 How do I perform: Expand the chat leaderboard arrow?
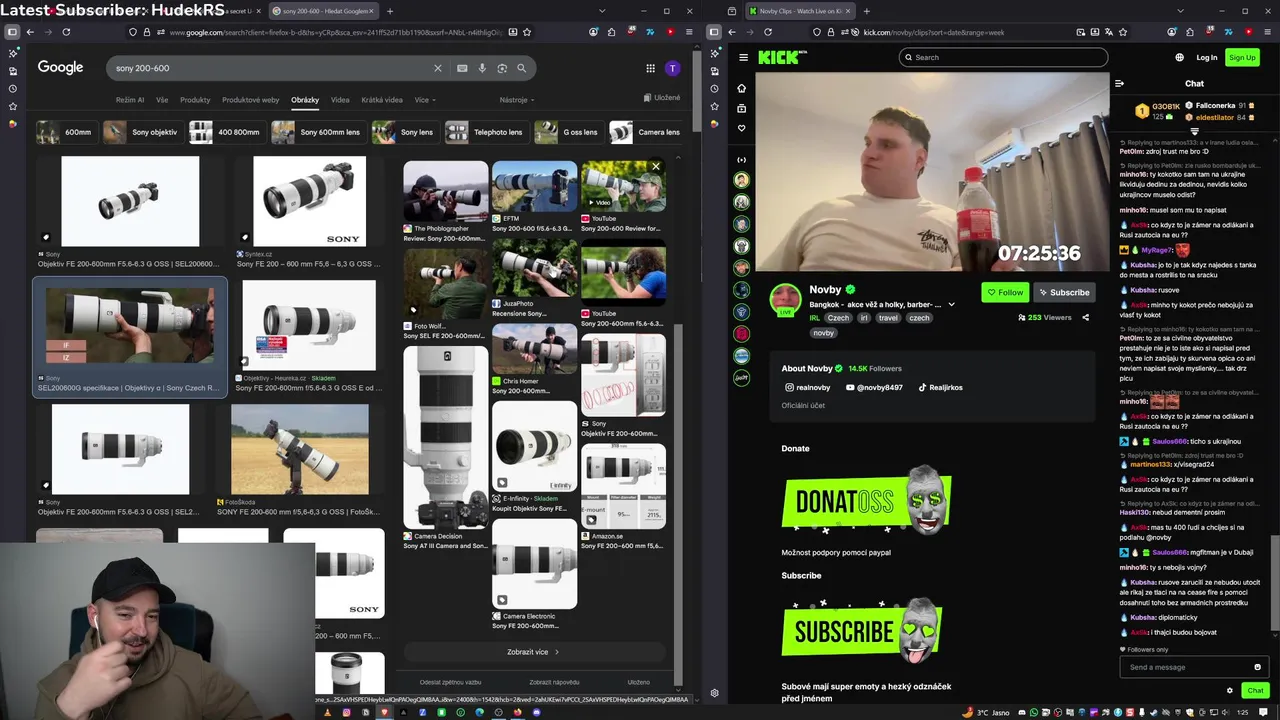tap(1194, 131)
